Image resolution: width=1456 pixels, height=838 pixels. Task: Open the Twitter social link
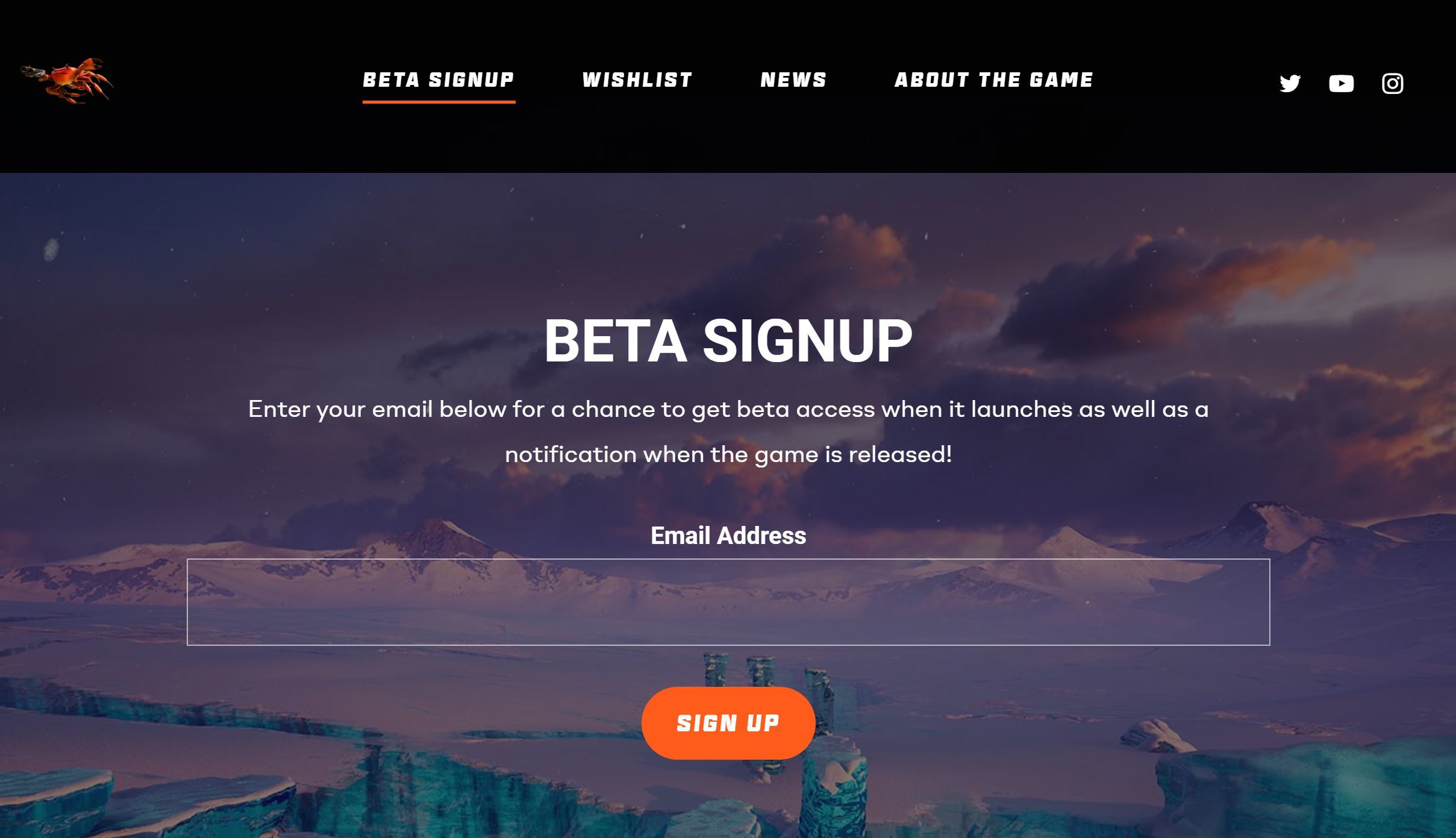pos(1290,83)
